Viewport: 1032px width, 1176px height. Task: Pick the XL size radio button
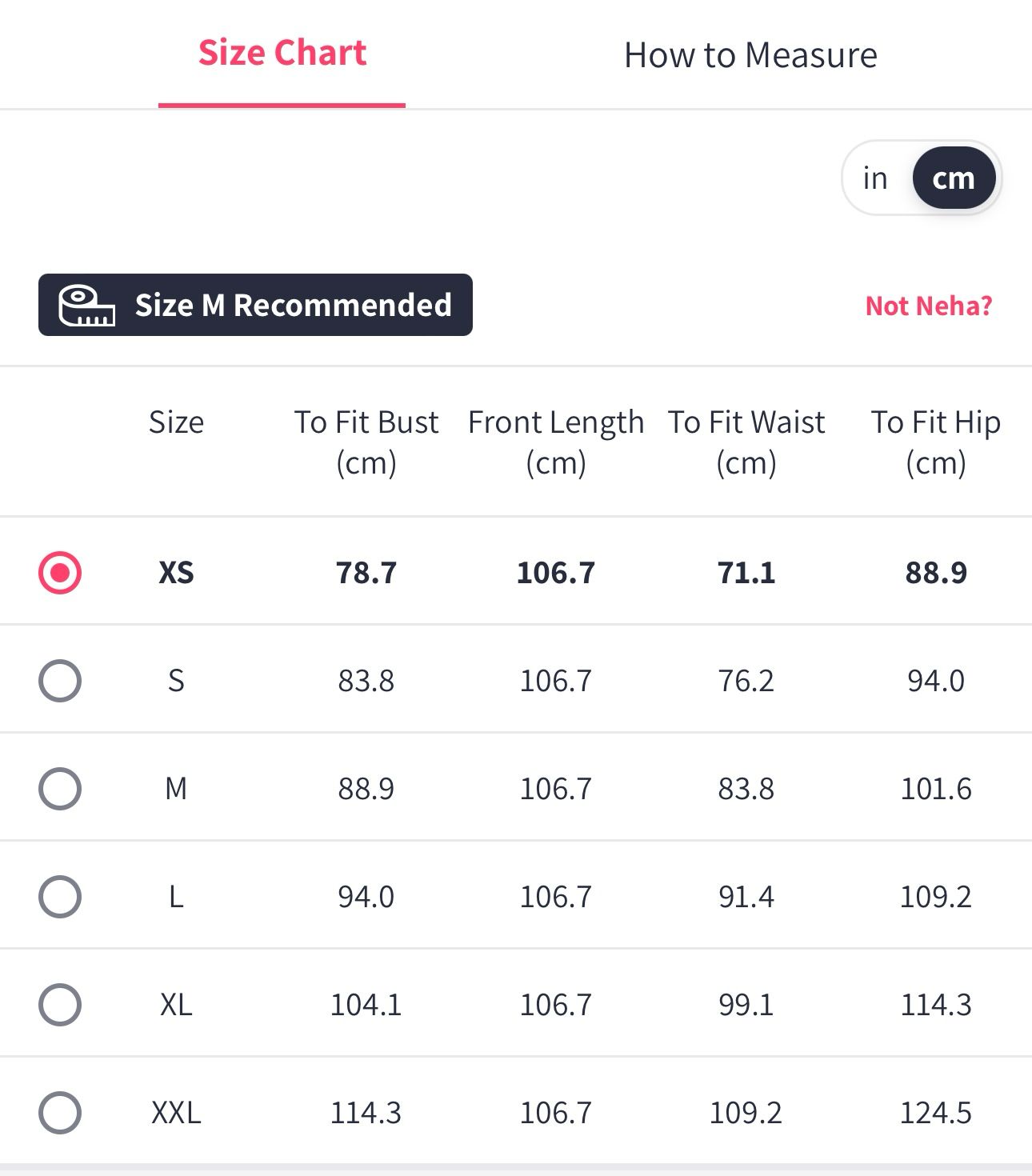(x=60, y=1005)
